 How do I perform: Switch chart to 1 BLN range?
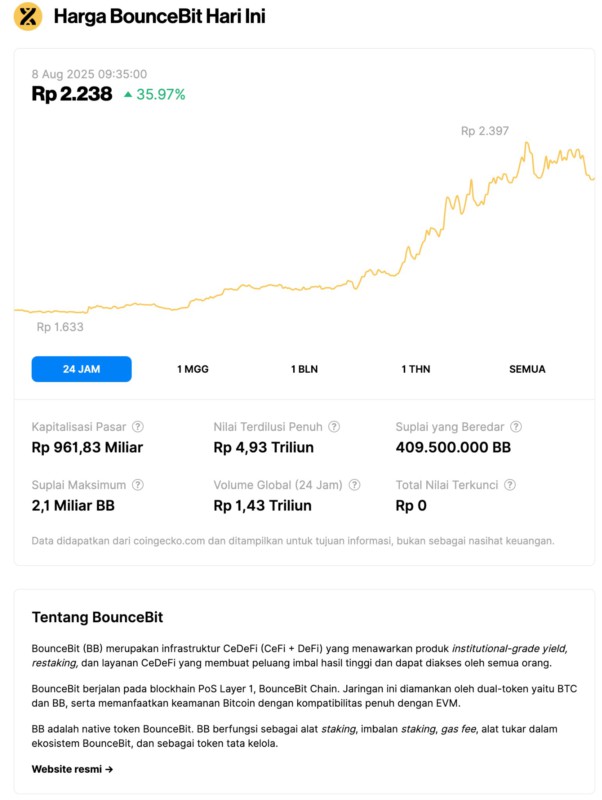tap(304, 369)
